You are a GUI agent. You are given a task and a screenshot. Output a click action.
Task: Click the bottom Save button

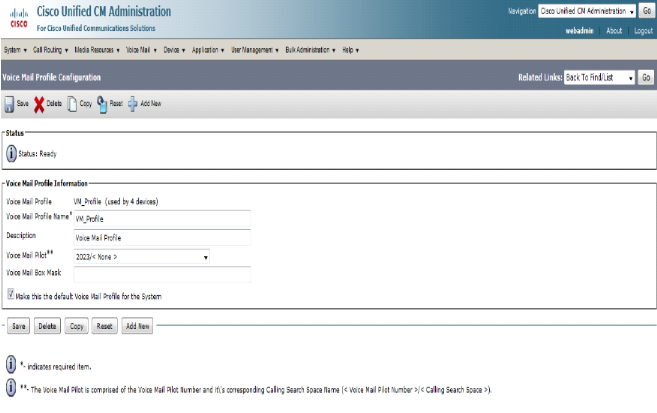pyautogui.click(x=18, y=326)
